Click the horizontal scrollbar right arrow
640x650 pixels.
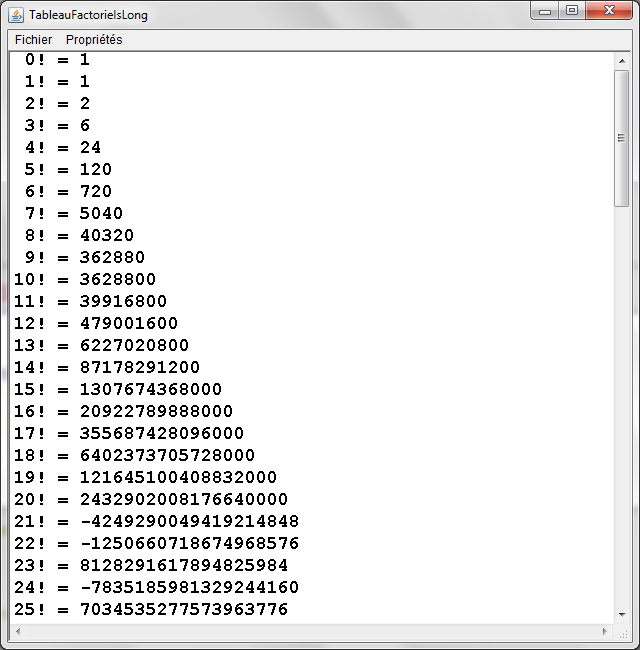[x=605, y=632]
